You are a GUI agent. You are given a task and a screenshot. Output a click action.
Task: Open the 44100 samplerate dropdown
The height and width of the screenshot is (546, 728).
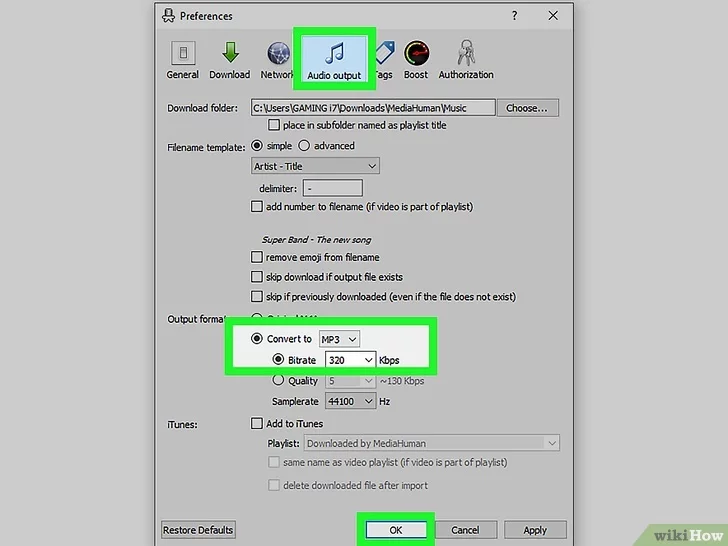(351, 401)
